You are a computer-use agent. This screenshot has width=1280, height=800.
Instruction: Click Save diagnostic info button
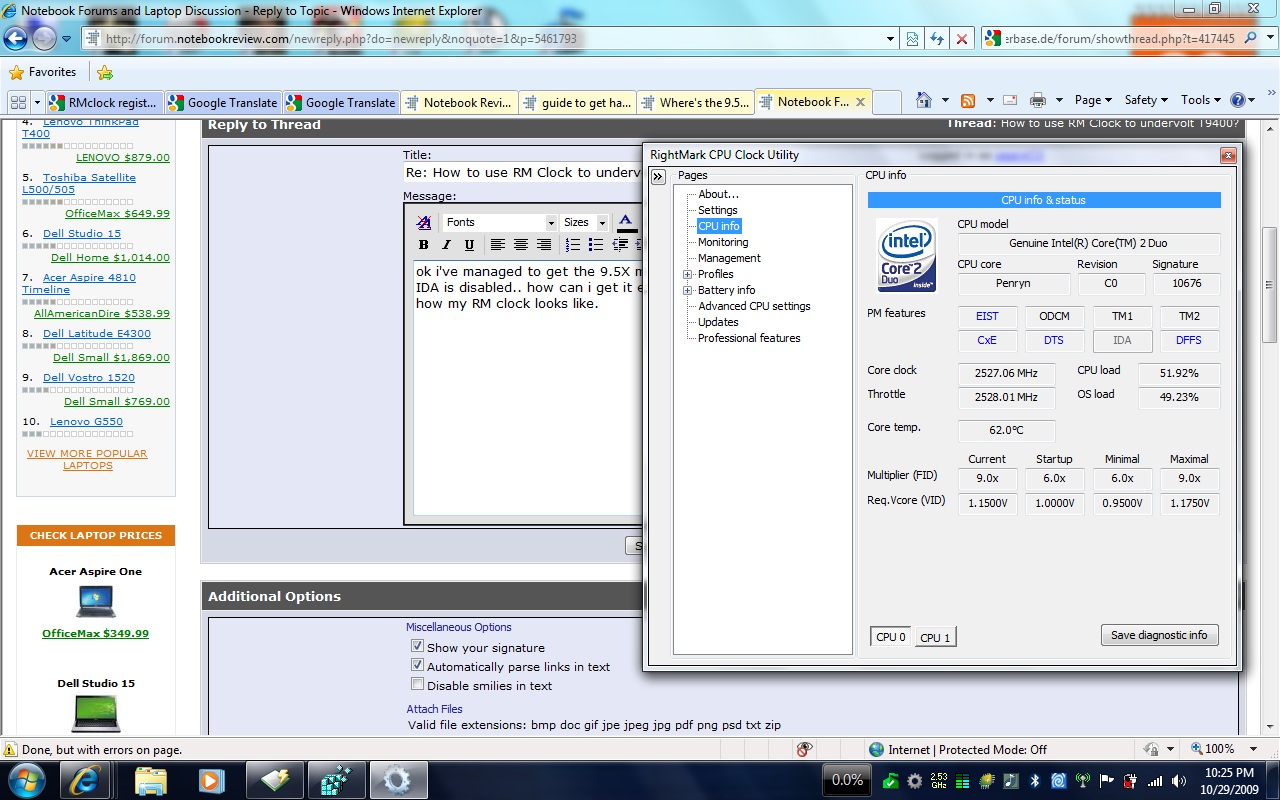coord(1159,635)
